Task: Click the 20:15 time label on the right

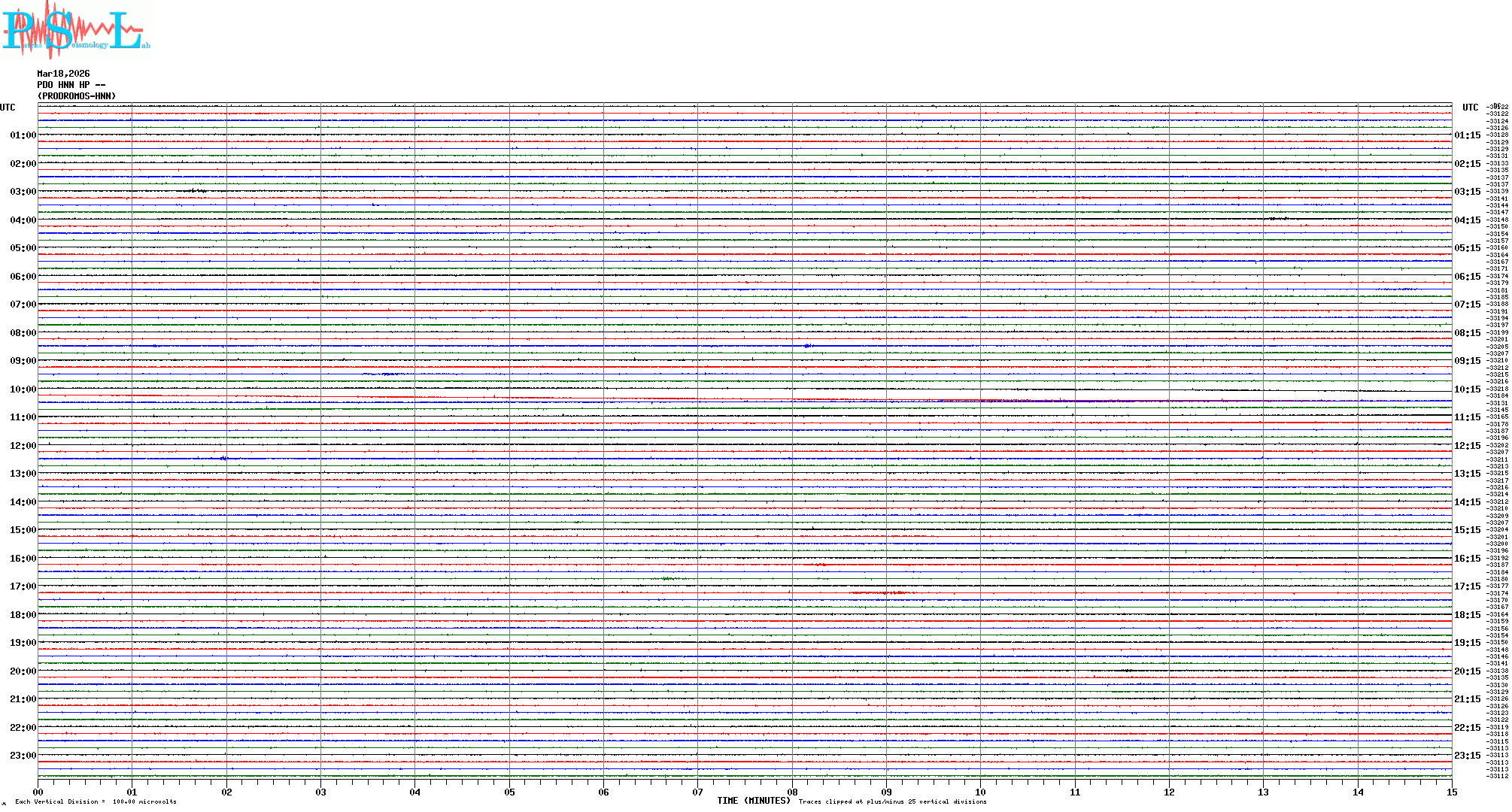Action: [x=1467, y=671]
